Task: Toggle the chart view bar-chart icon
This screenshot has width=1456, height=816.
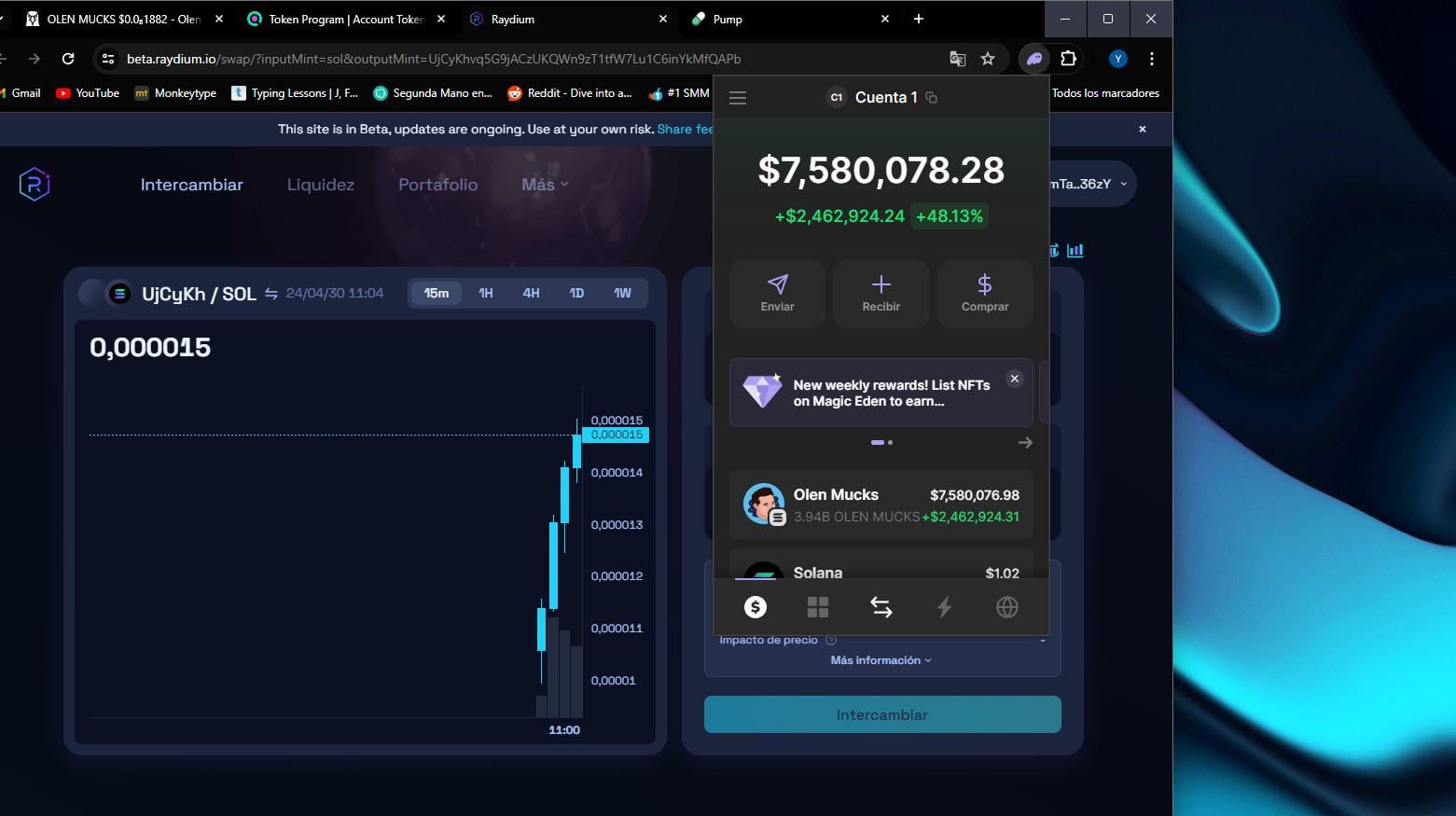Action: [x=1075, y=250]
